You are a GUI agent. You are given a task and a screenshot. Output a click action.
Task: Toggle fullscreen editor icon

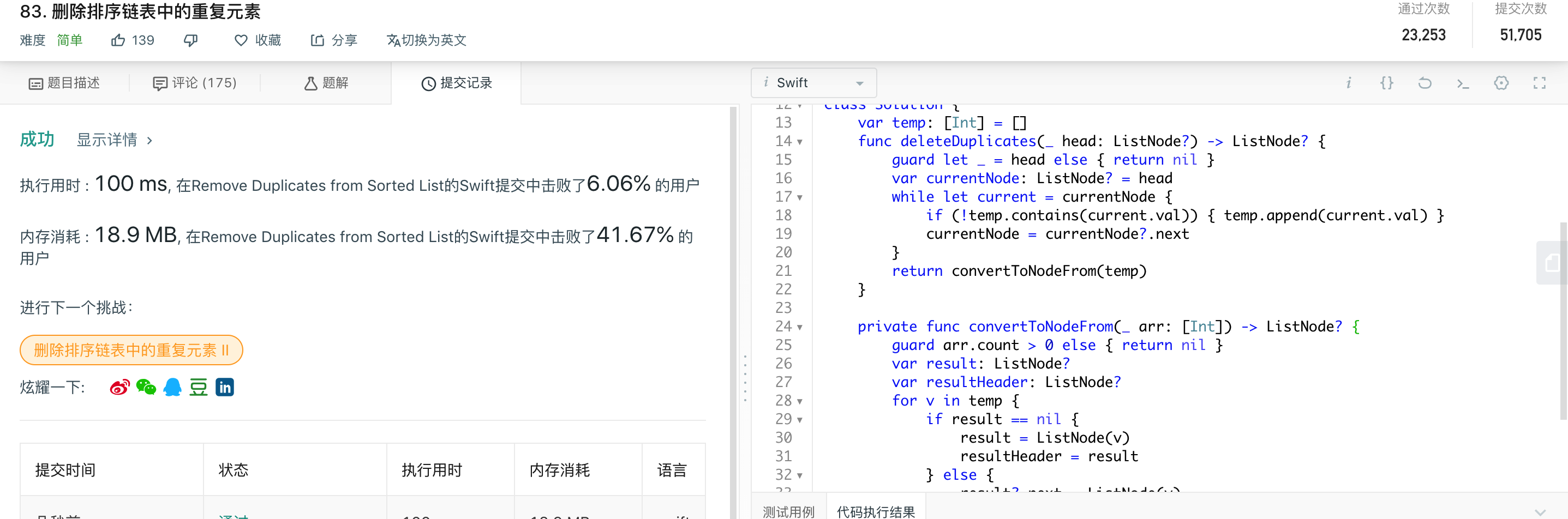pyautogui.click(x=1540, y=83)
